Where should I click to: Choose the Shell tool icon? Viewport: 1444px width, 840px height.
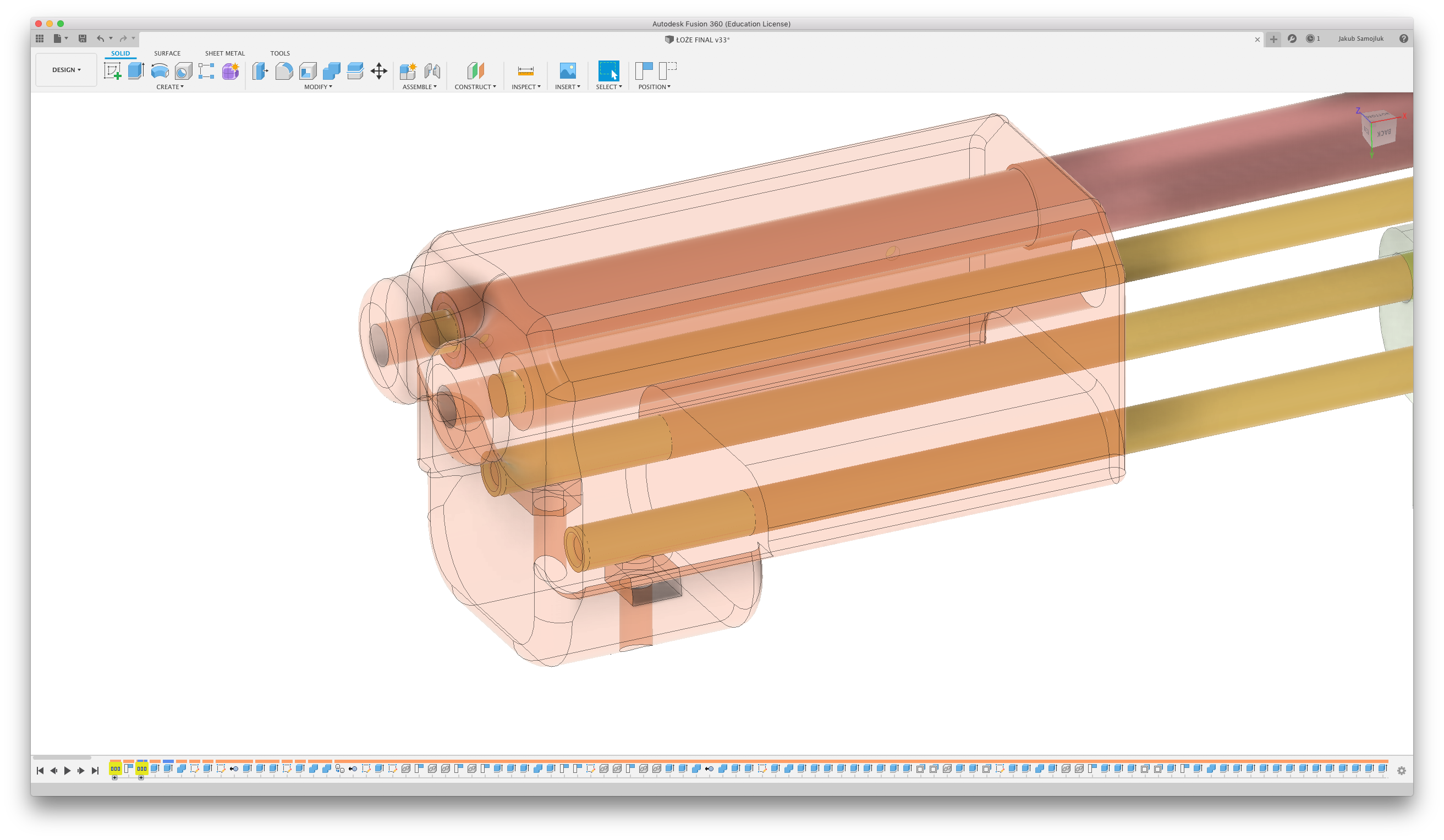coord(308,71)
